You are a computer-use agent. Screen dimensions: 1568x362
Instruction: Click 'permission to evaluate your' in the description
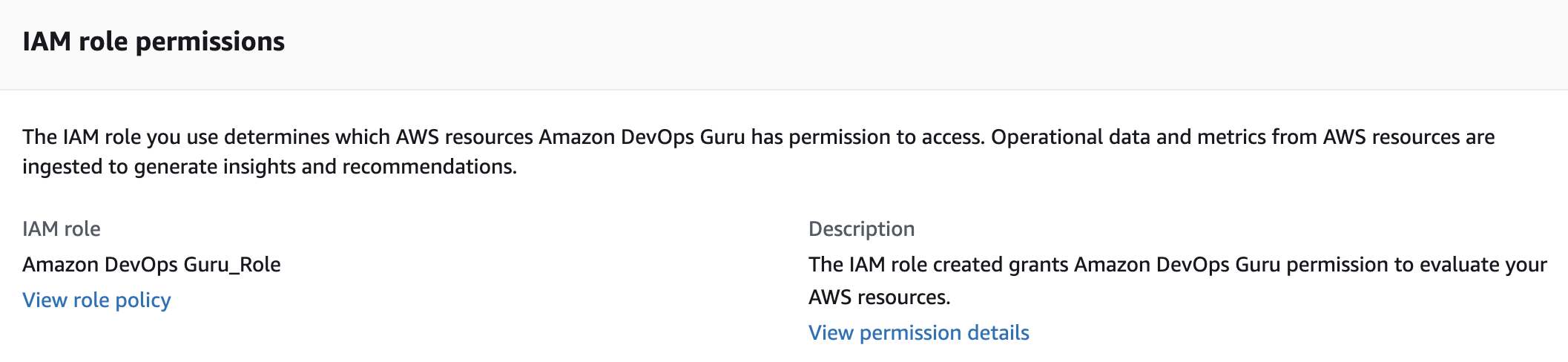pyautogui.click(x=1417, y=265)
